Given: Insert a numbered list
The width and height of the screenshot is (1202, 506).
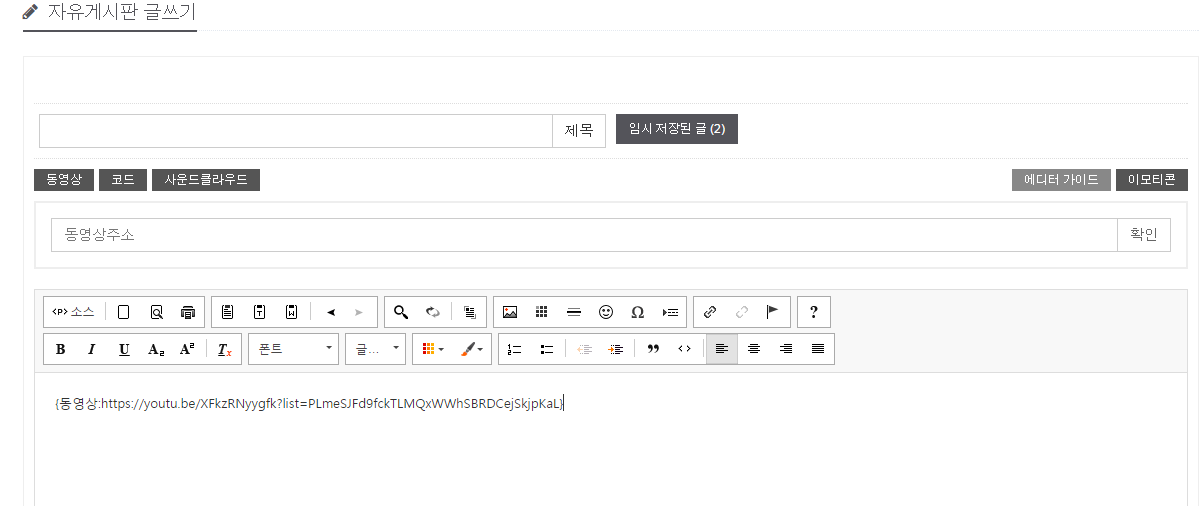Looking at the screenshot, I should point(515,349).
